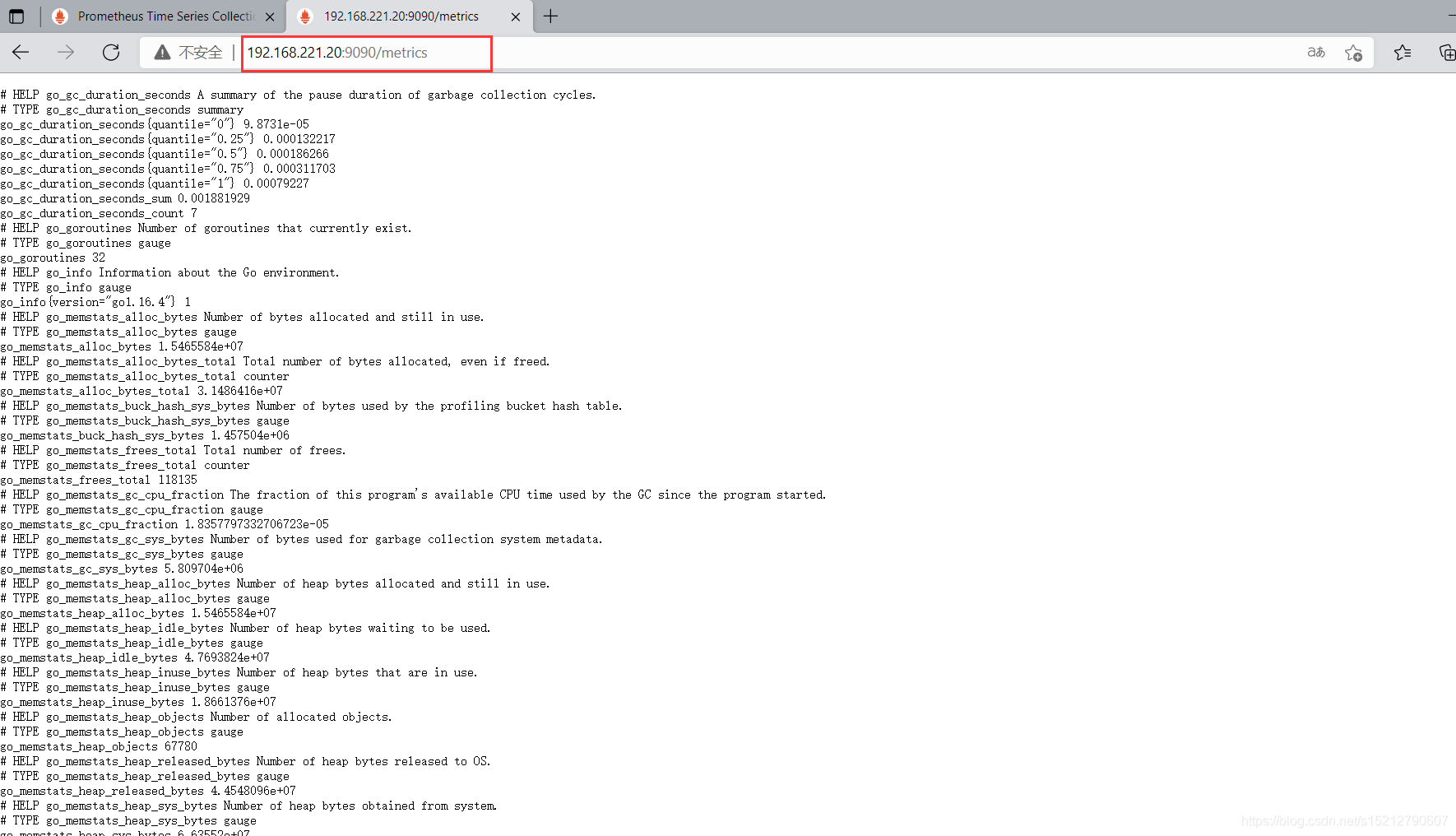Click the not-secure warning icon
The image size is (1456, 836).
pos(163,53)
